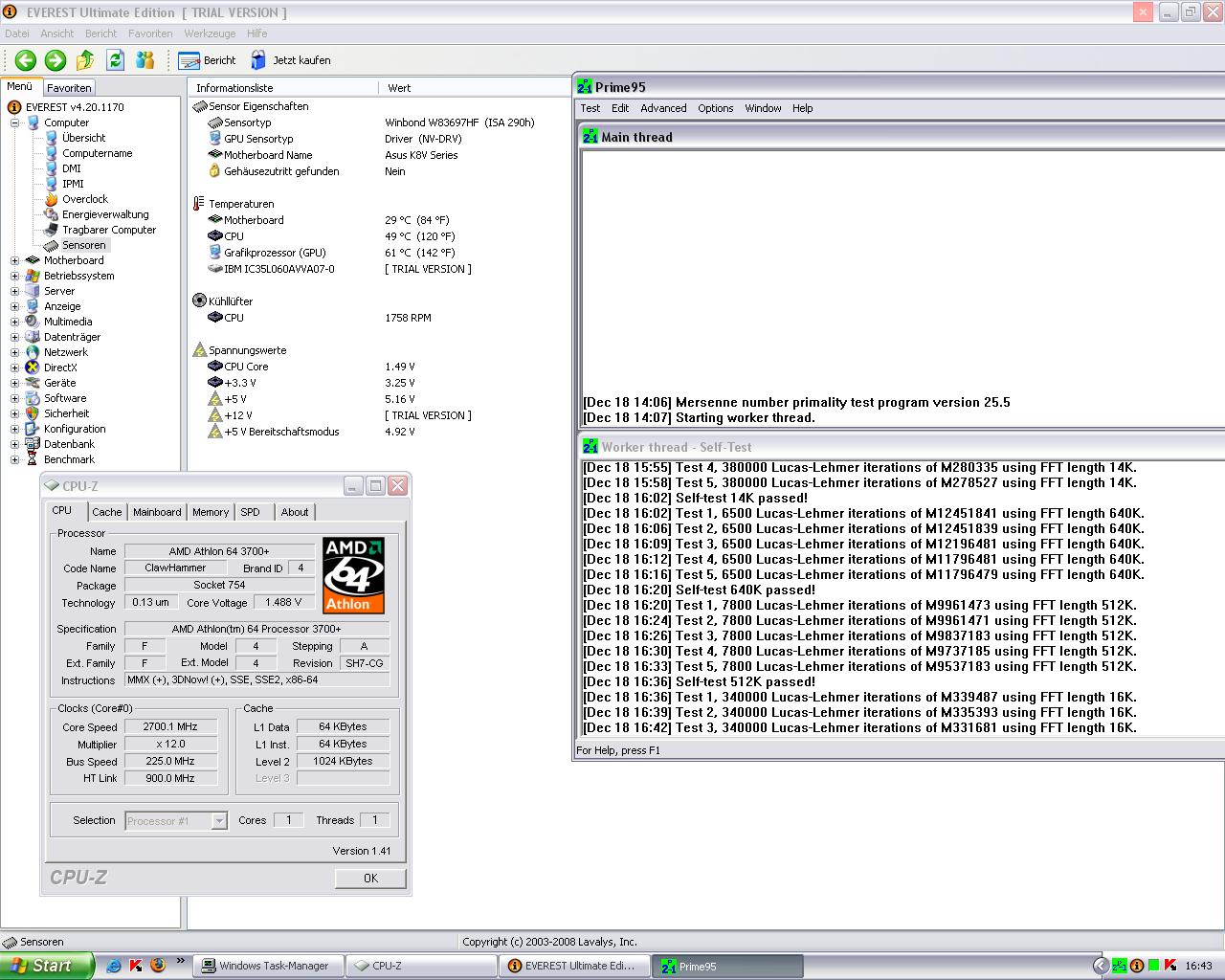This screenshot has height=980, width=1225.
Task: Click the Kaspersky icon in system tray
Action: 1169,966
